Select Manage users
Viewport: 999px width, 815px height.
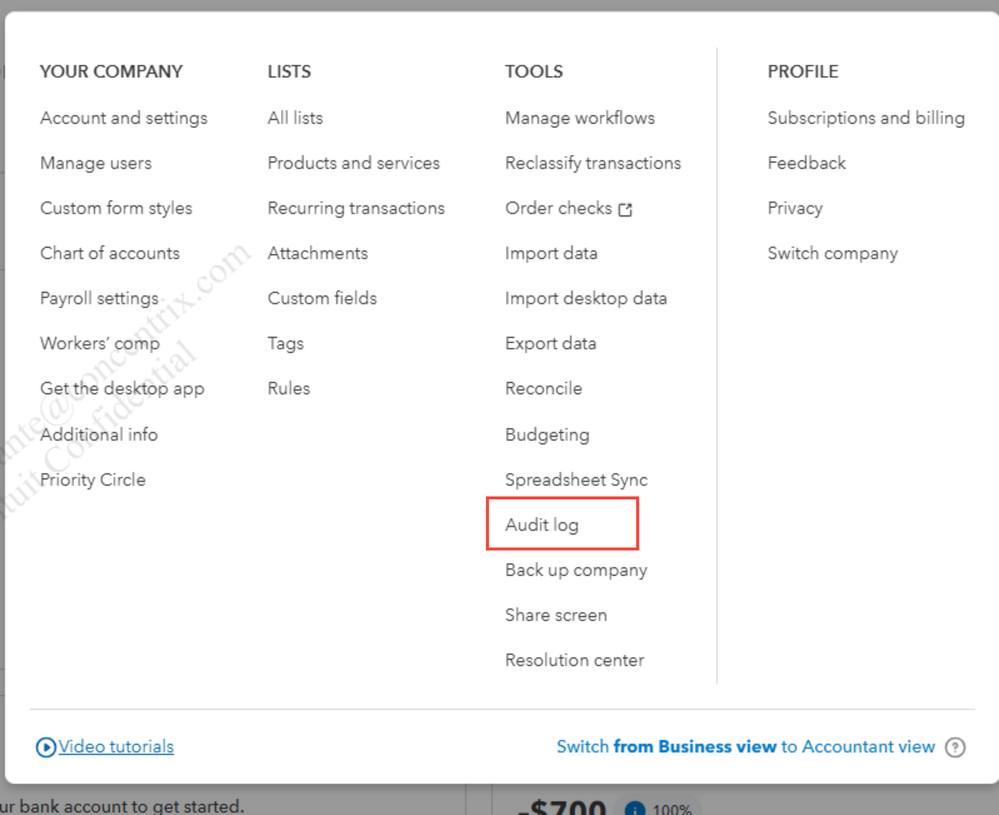(96, 162)
